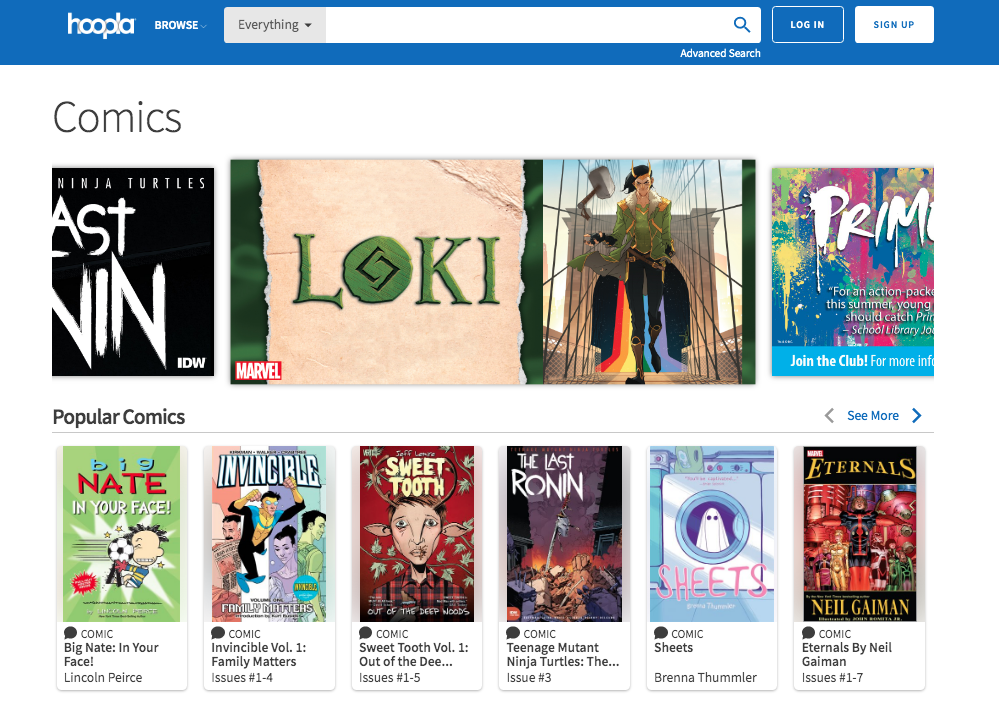Viewport: 999px width, 725px height.
Task: Click 'Issues #1-5' under Sweet Tooth
Action: tap(390, 678)
